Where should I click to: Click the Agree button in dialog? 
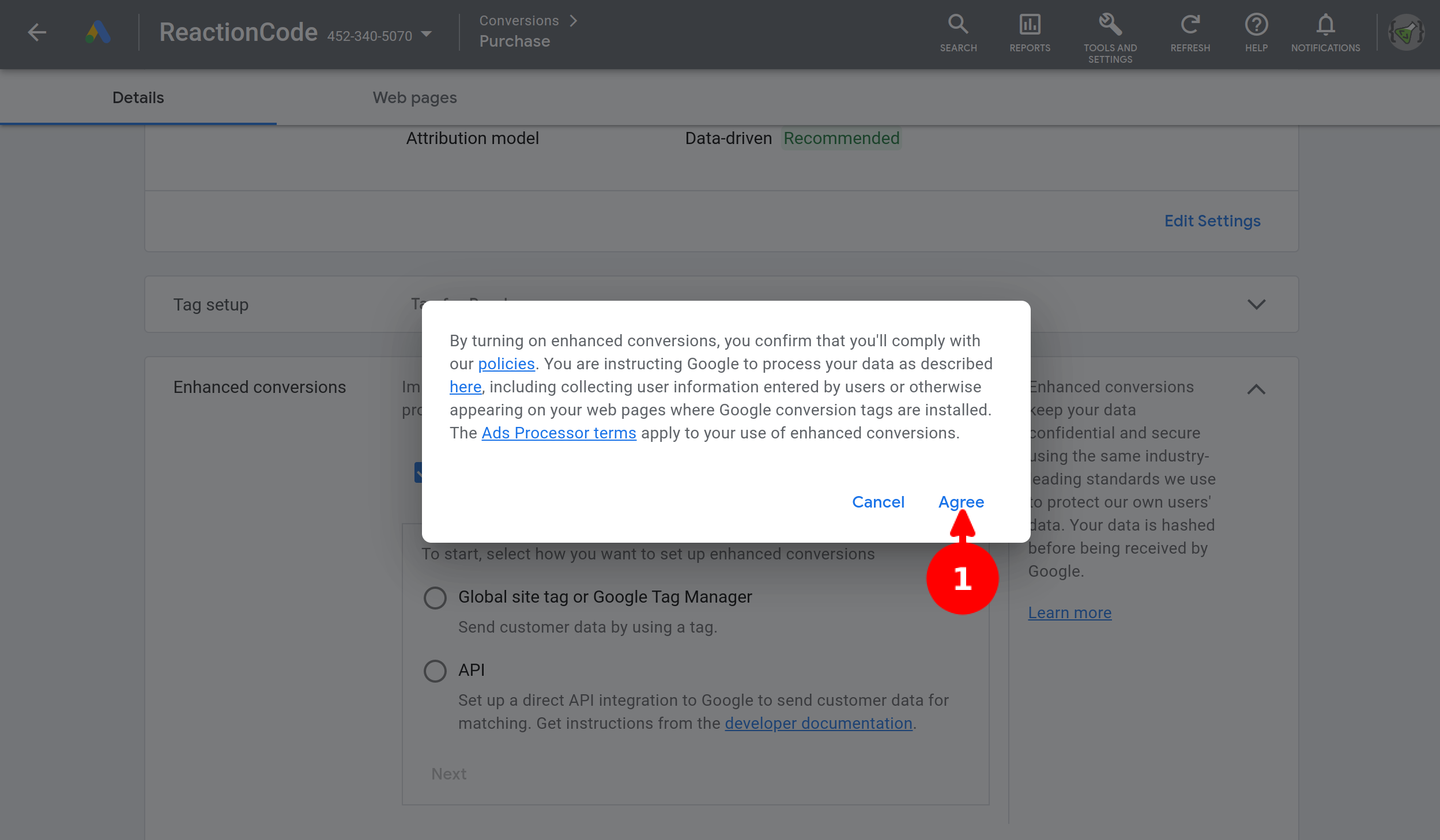pyautogui.click(x=961, y=502)
